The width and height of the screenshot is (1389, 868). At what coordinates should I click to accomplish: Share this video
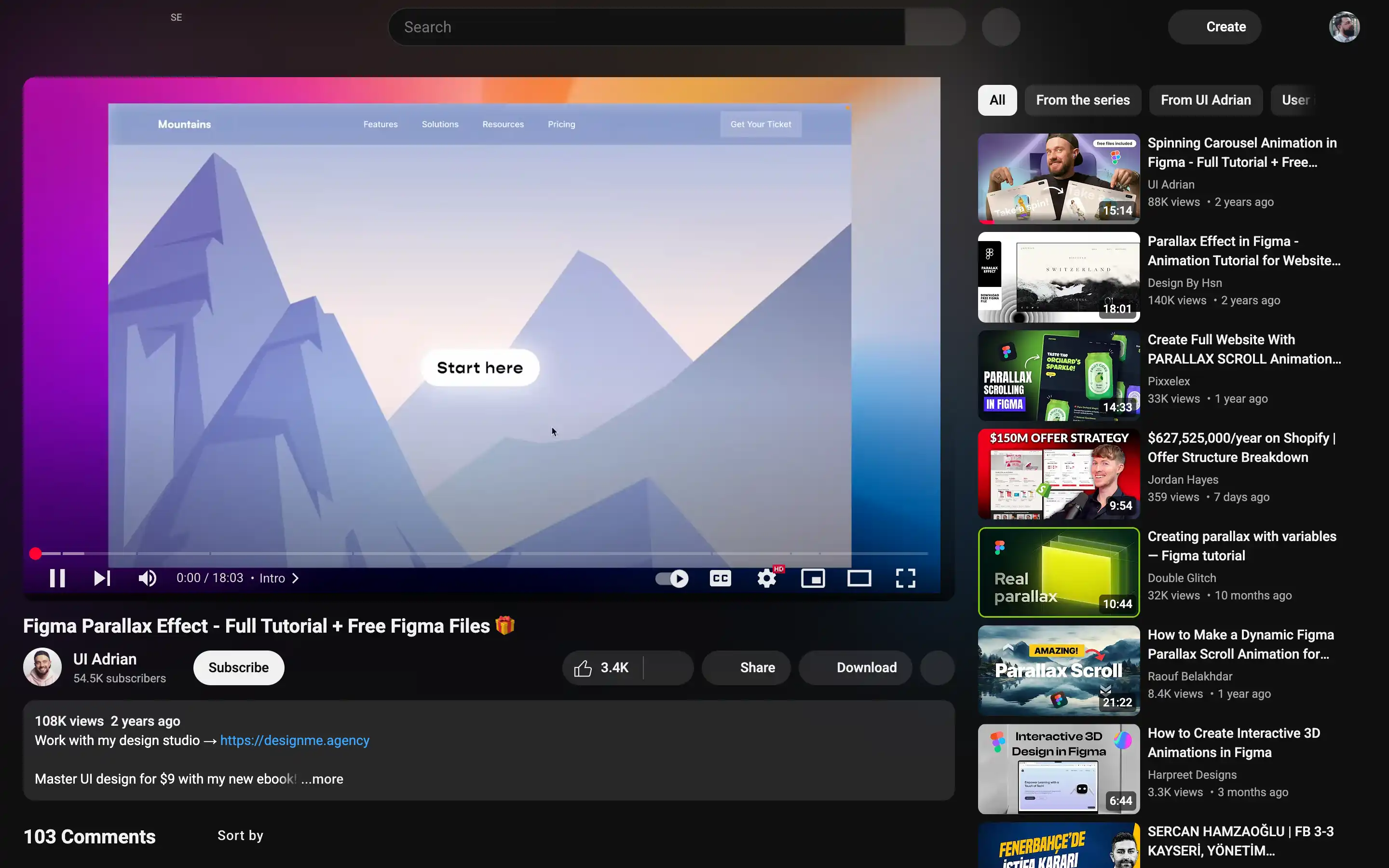point(746,668)
